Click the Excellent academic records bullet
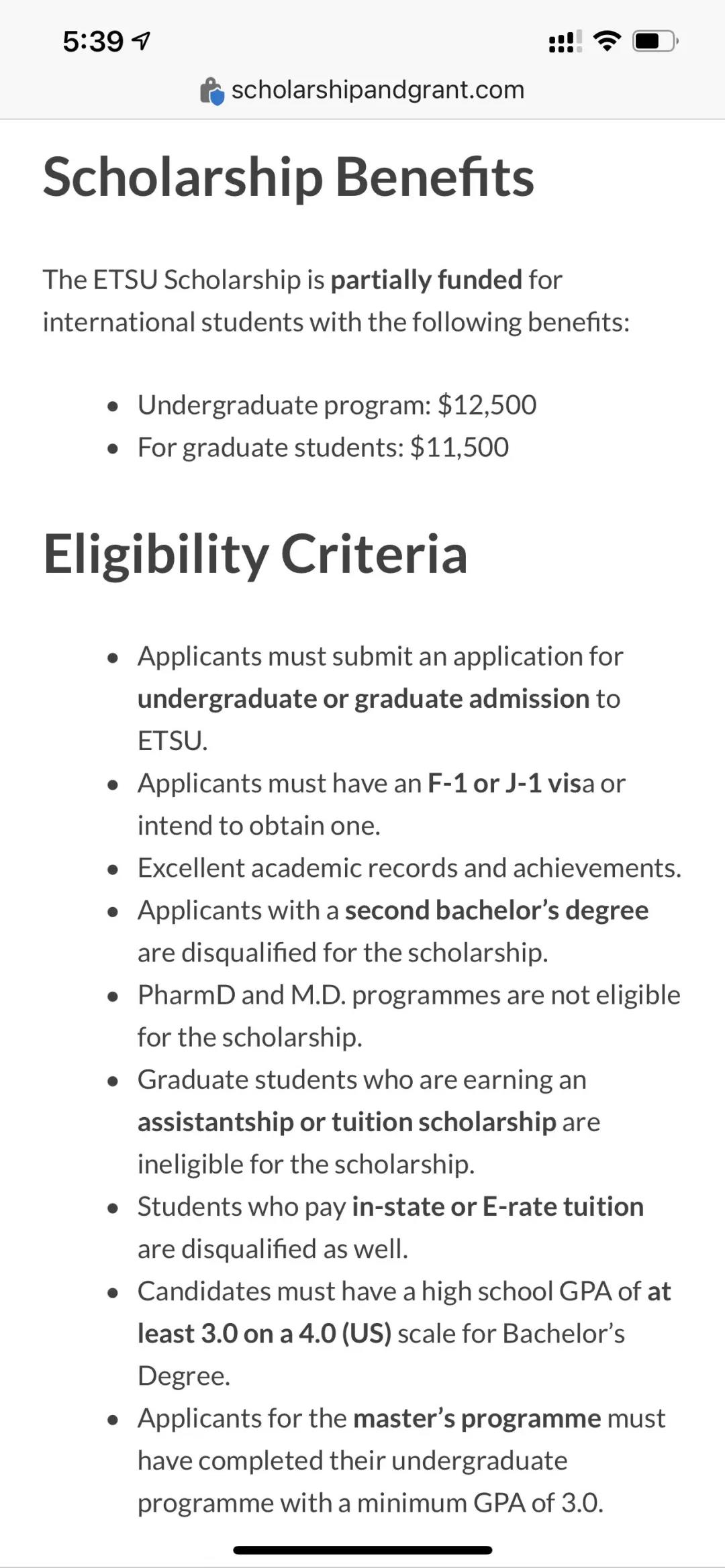 409,868
